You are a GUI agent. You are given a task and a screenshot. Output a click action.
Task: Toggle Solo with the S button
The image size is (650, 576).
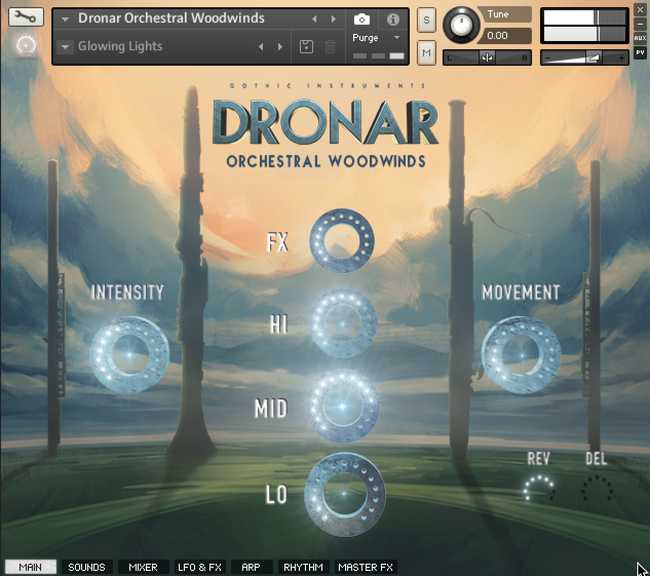point(427,19)
